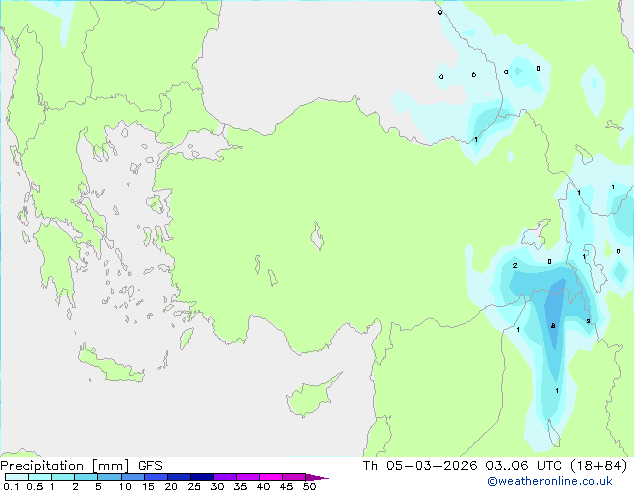634x490 pixels.
Task: Pick the 1–2 mm legend swatch
Action: pyautogui.click(x=63, y=477)
